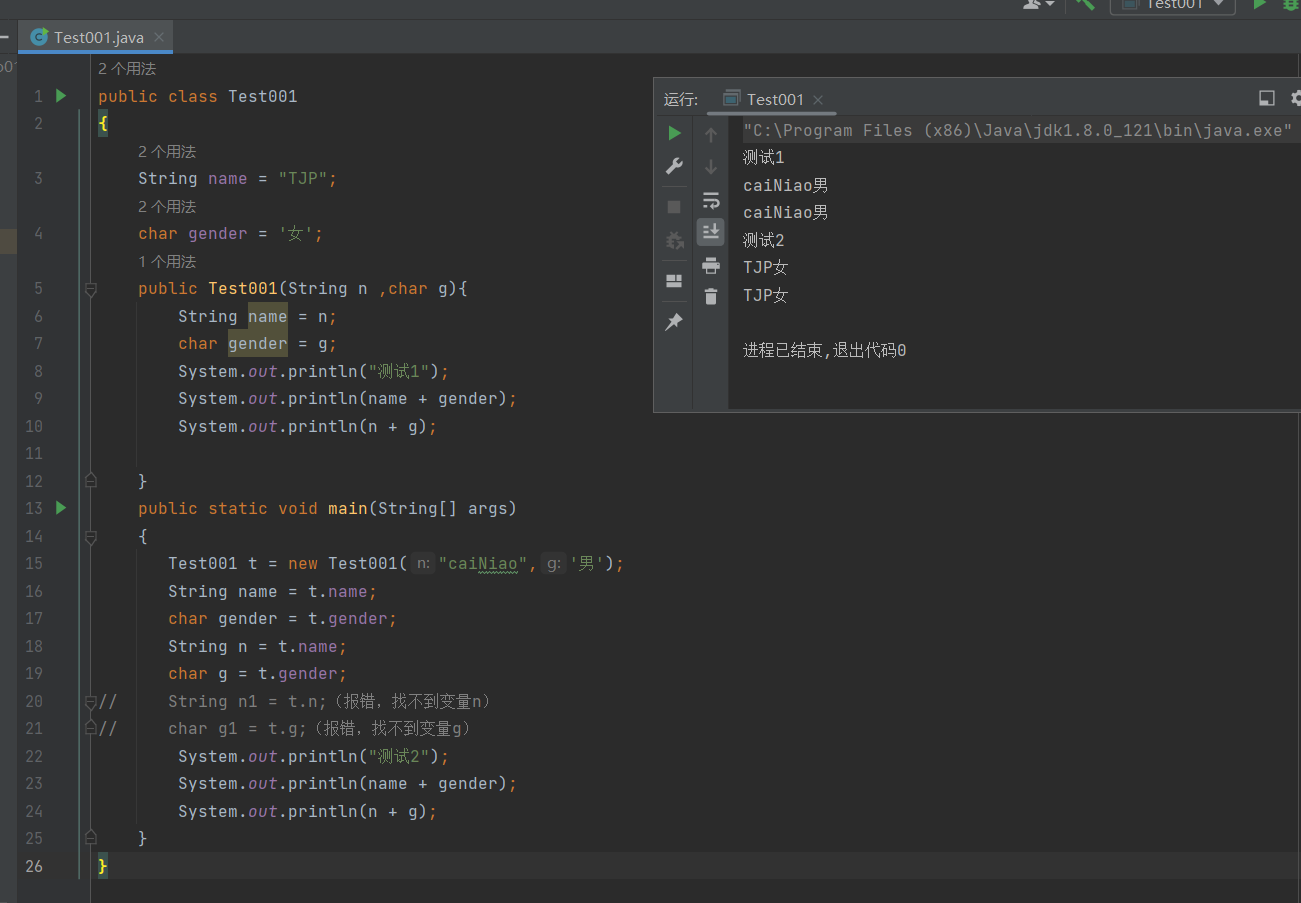The width and height of the screenshot is (1301, 903).
Task: Toggle soft-wrap in Run console
Action: point(711,199)
